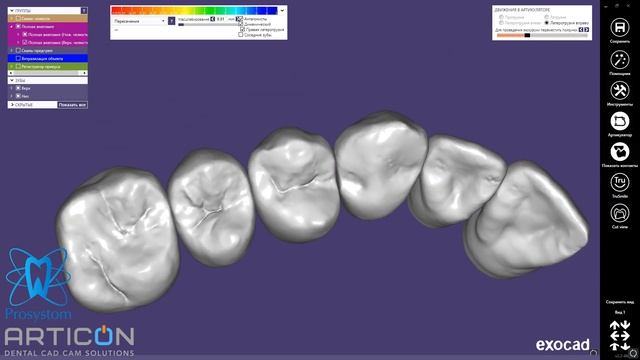Click Save view (Сохранить вид) label

pyautogui.click(x=620, y=302)
